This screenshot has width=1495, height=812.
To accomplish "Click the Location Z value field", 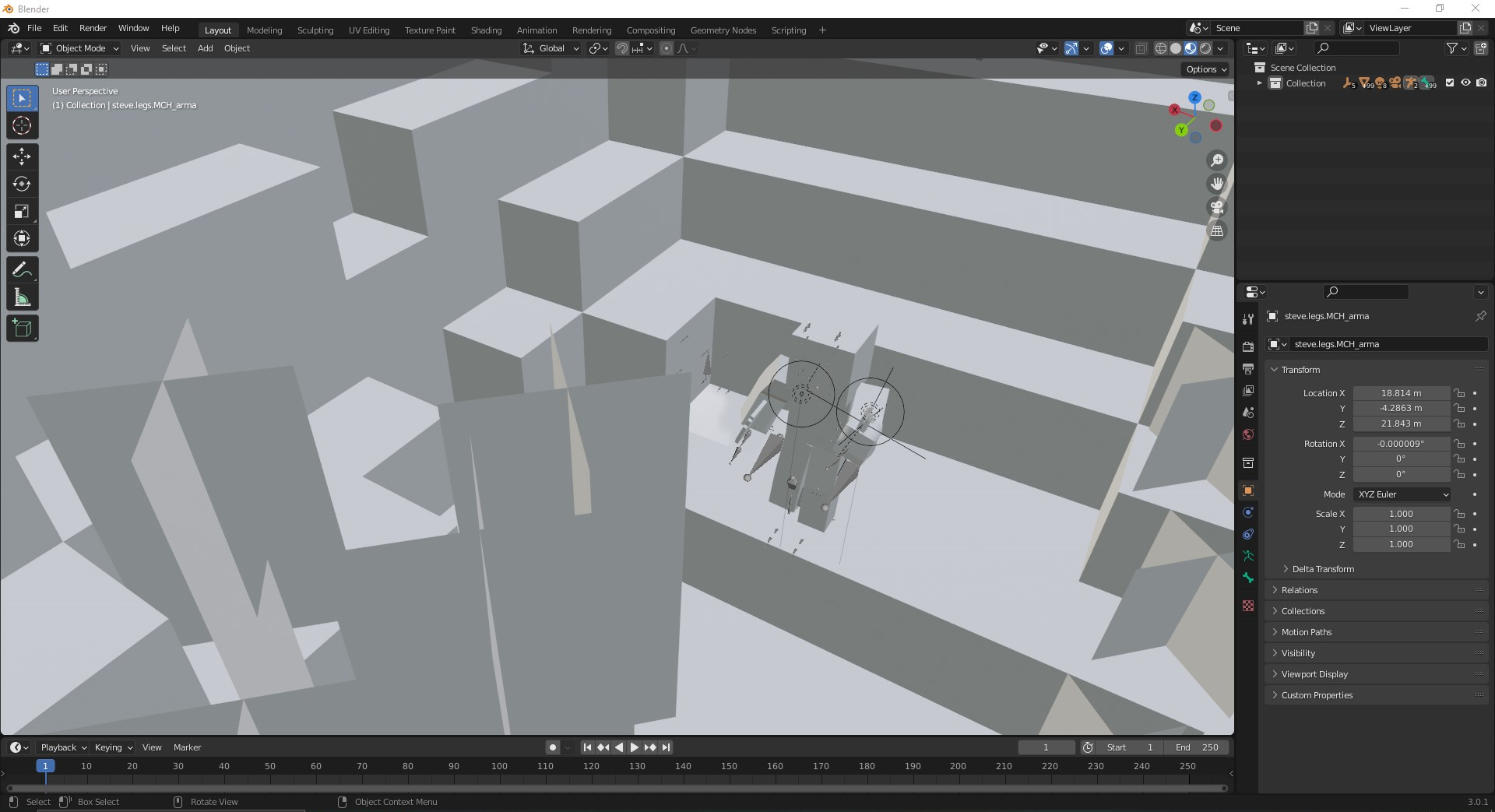I will tap(1402, 424).
